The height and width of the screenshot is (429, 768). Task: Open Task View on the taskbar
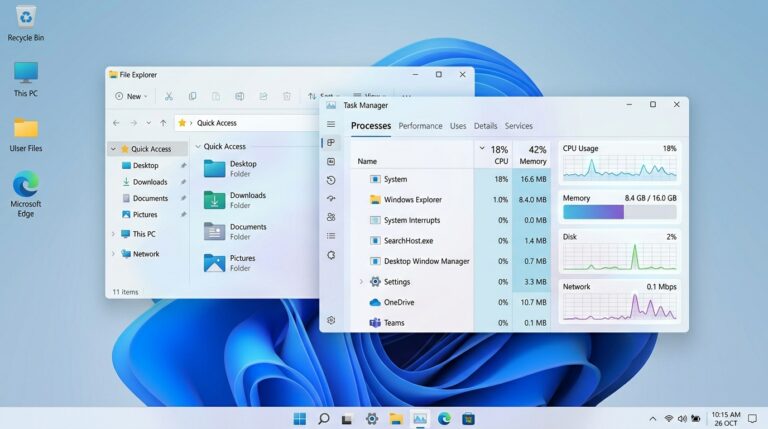(x=347, y=419)
